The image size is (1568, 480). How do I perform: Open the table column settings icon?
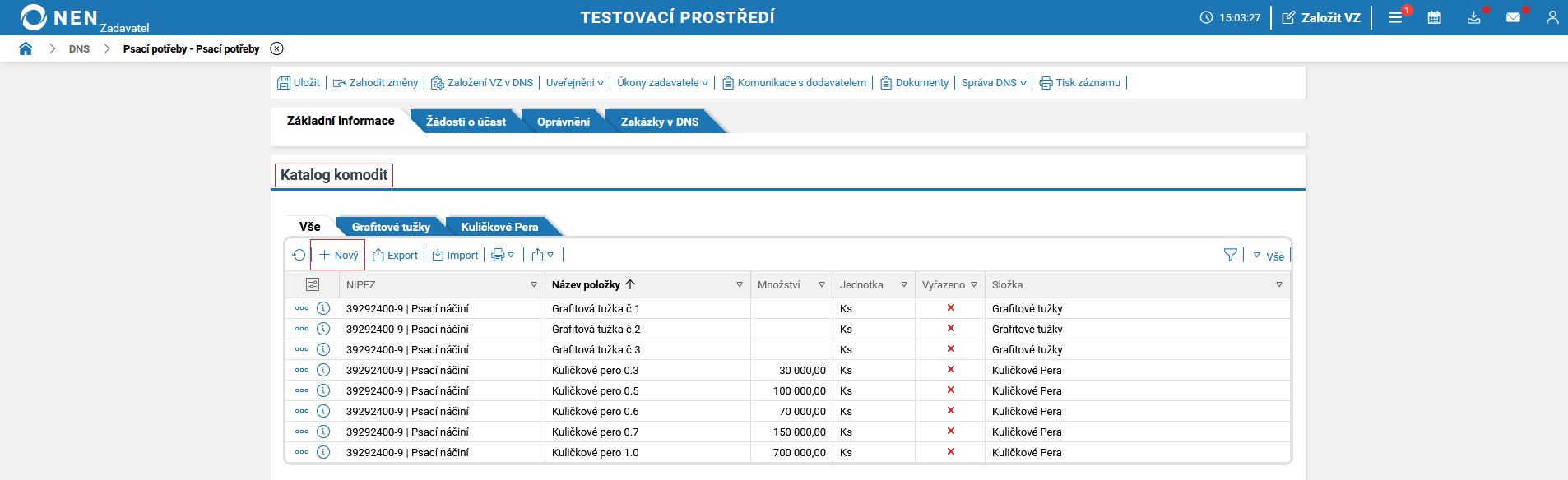[313, 284]
